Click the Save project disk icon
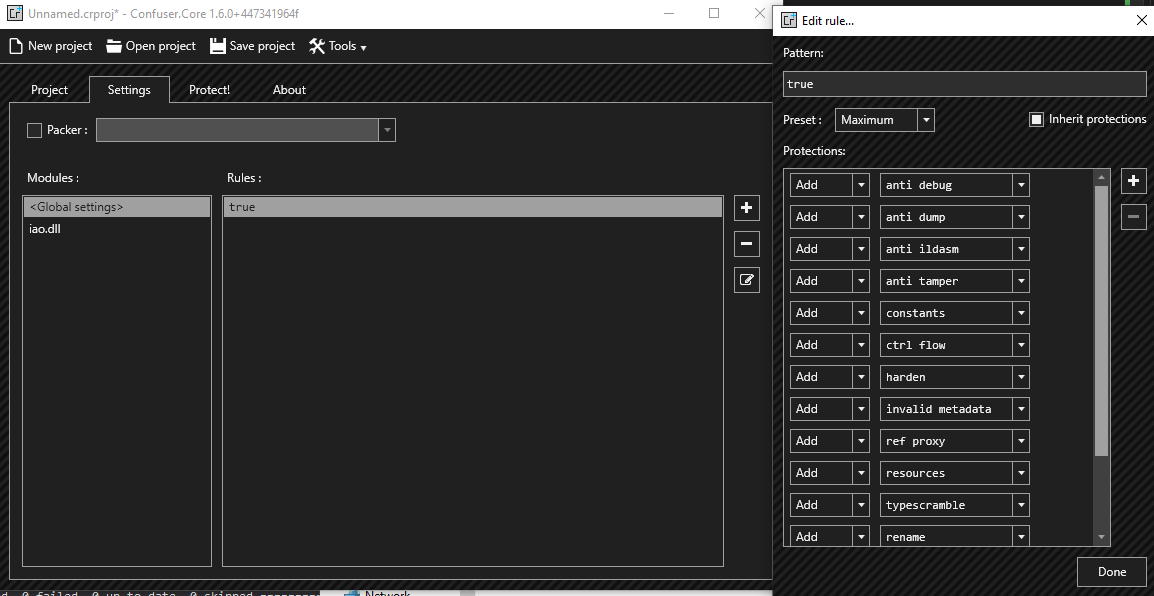The image size is (1154, 596). coord(218,46)
